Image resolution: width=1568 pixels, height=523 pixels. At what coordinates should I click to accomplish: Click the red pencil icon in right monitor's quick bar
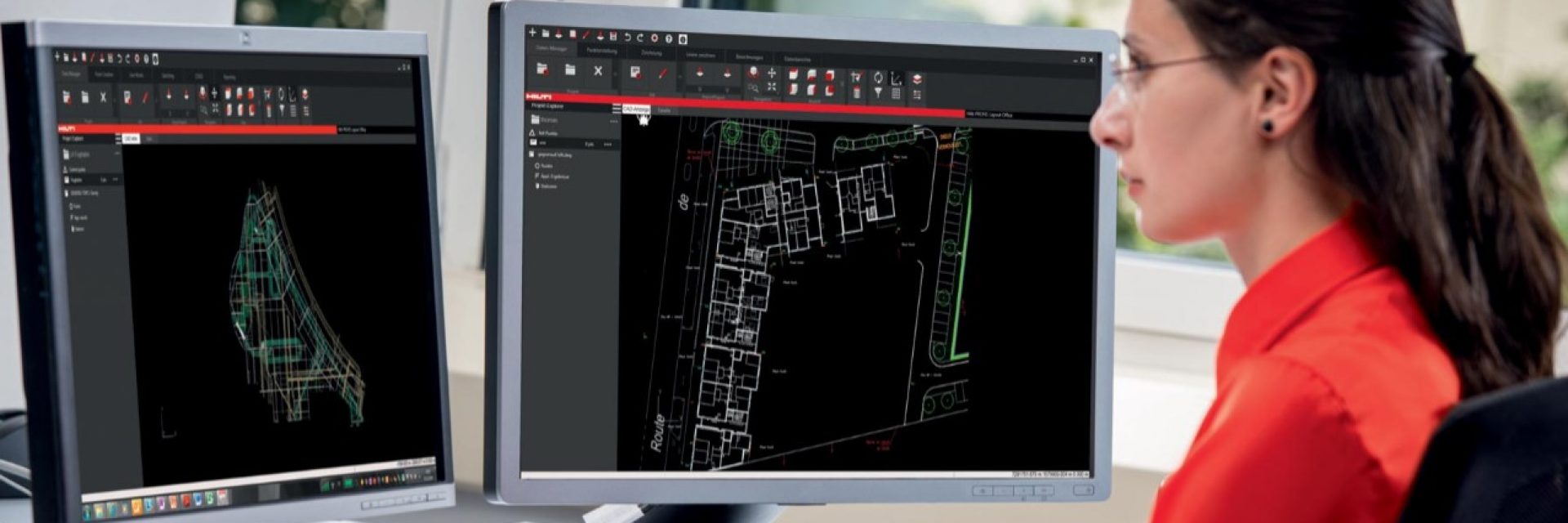586,34
